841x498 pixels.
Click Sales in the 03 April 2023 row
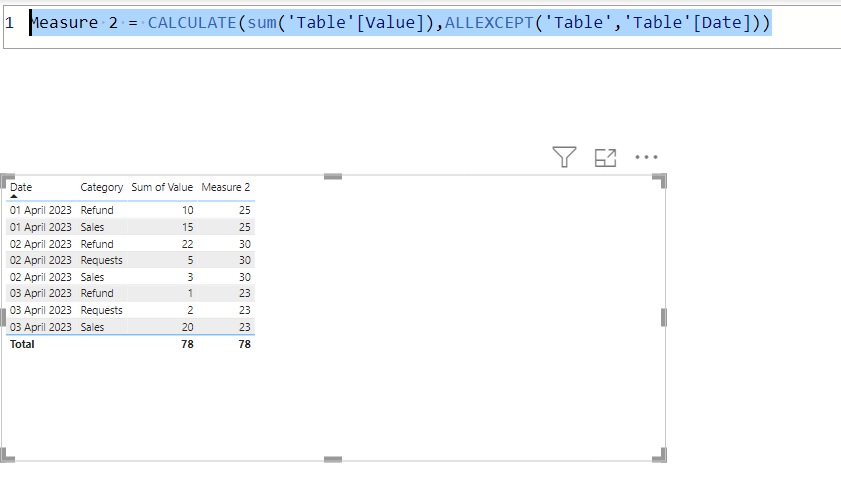point(92,327)
